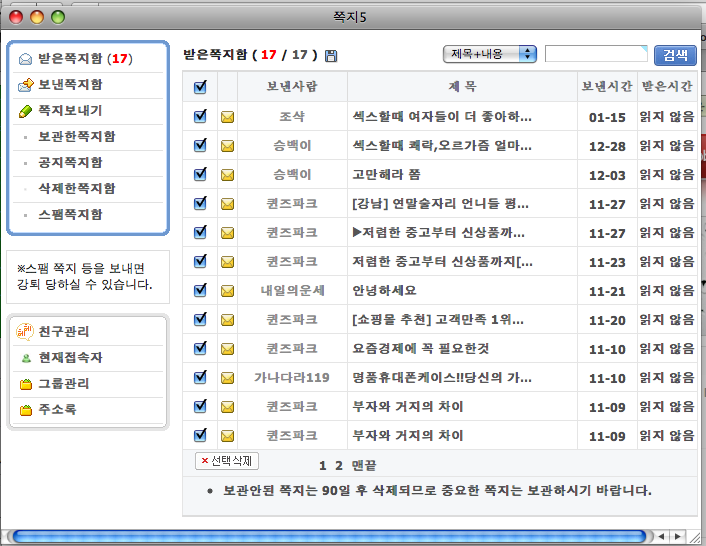This screenshot has height=546, width=706.
Task: Toggle the select-all checkbox in table header
Action: click(x=200, y=88)
